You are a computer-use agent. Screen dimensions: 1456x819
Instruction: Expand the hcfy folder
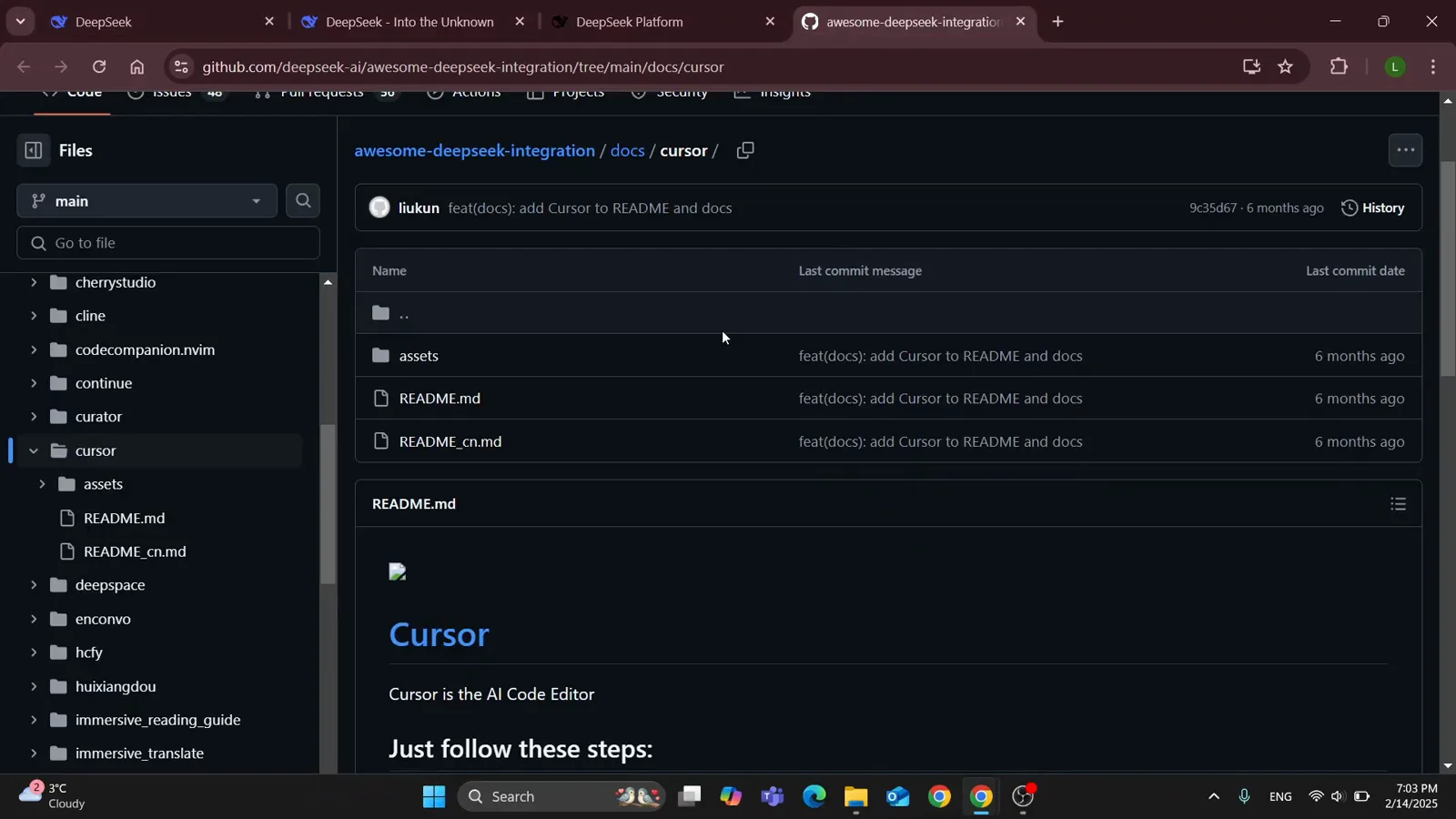[34, 652]
